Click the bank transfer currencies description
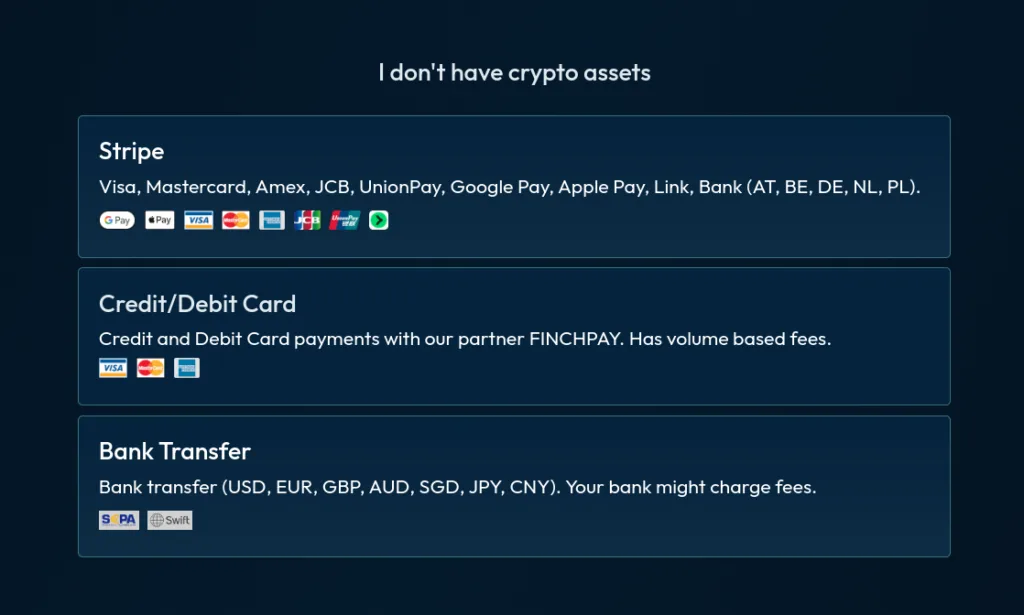 tap(458, 487)
